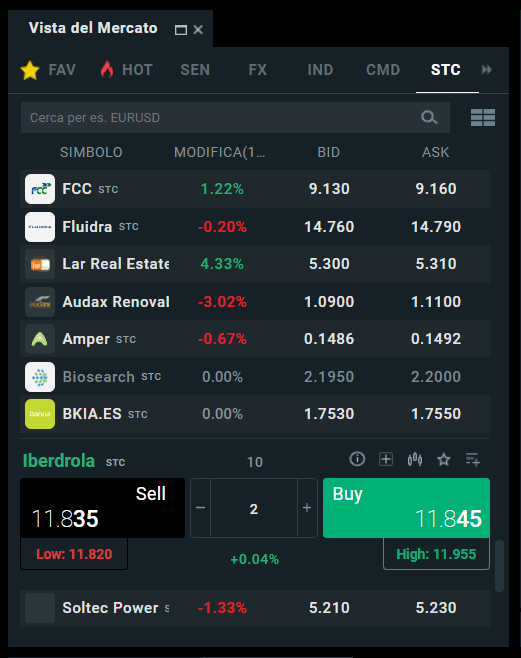Add Iberdrola to favorites star
The height and width of the screenshot is (658, 521).
coord(444,459)
